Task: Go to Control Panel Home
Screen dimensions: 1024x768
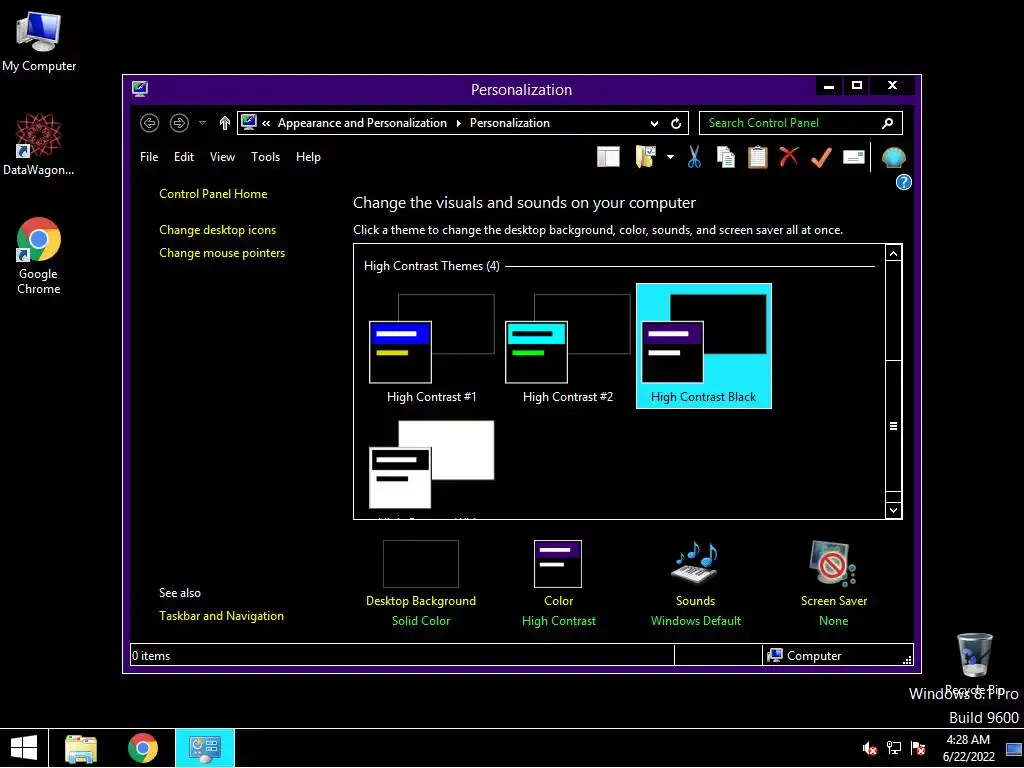Action: click(x=213, y=194)
